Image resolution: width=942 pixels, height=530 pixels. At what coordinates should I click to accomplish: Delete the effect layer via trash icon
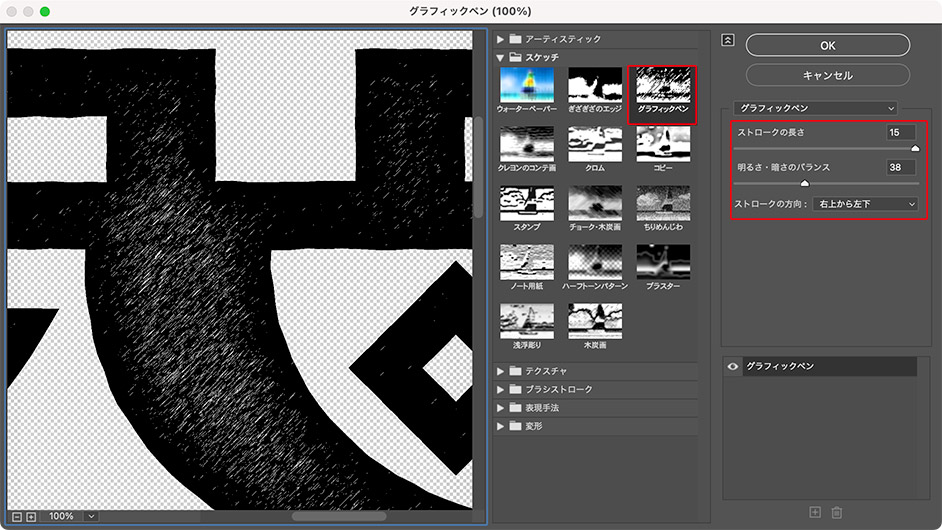[x=837, y=512]
